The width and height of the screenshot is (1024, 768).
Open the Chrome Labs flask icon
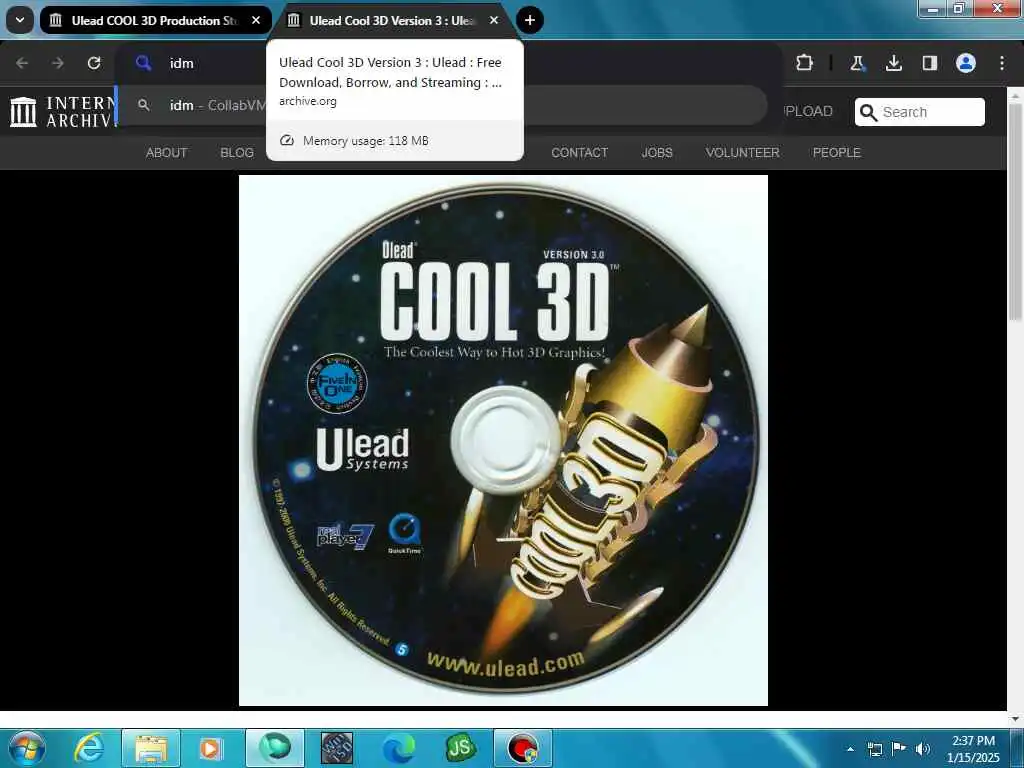coord(857,63)
